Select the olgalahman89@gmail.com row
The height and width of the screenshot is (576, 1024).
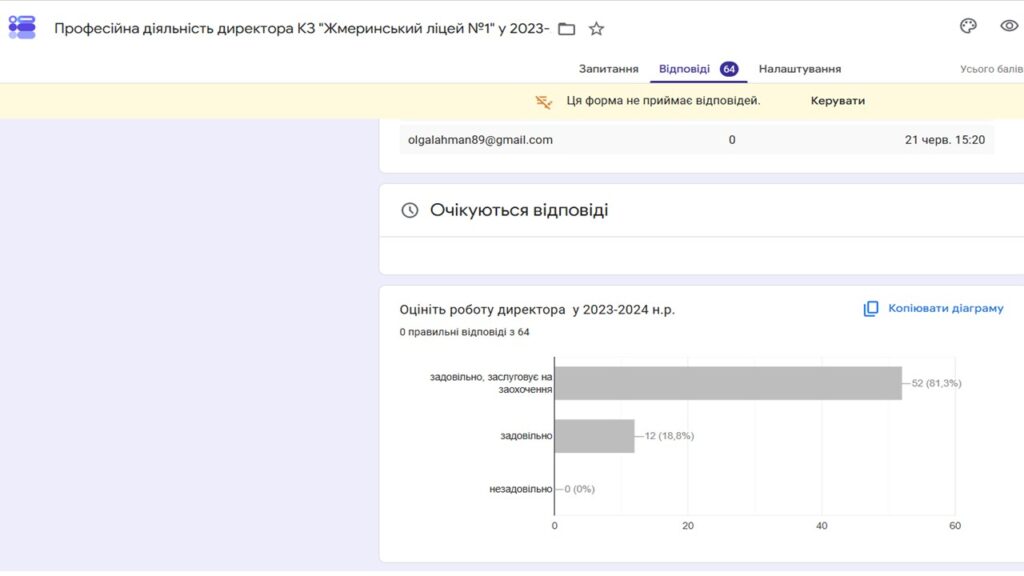(x=696, y=140)
